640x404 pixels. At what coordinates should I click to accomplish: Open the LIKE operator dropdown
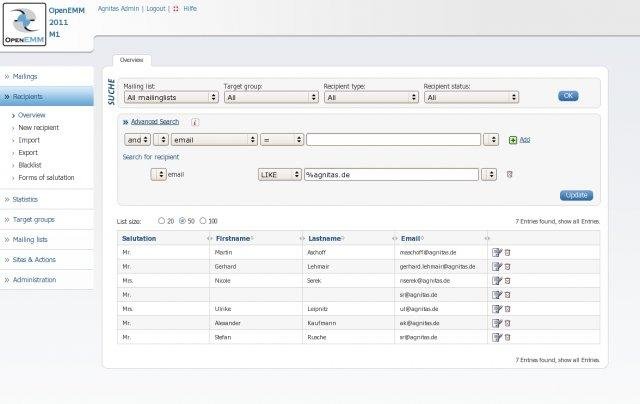click(x=279, y=174)
